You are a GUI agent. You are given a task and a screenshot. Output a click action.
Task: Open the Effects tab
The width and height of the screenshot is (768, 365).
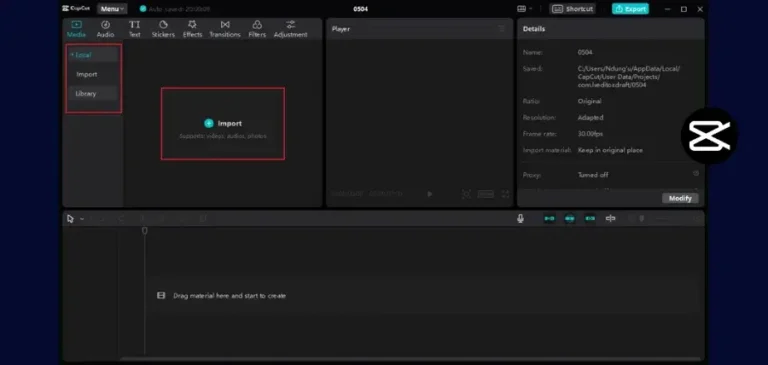pos(192,29)
